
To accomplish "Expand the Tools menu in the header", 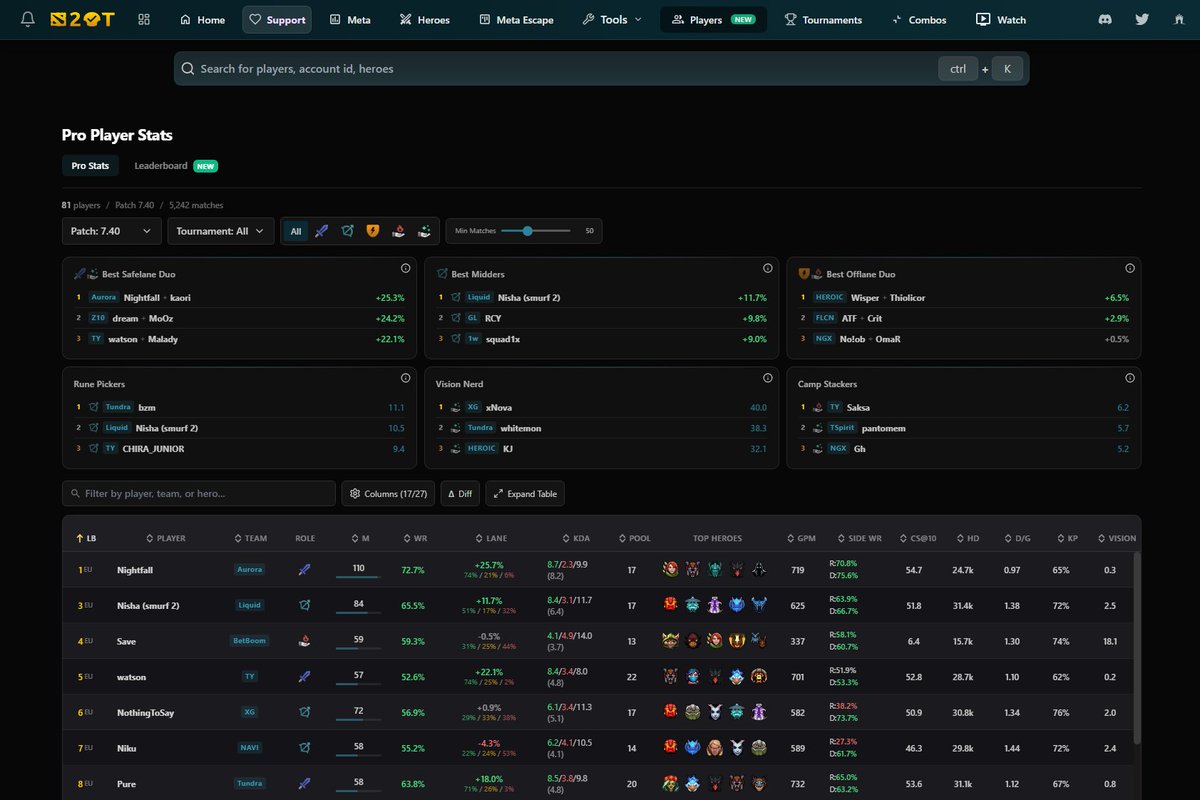I will click(x=612, y=20).
